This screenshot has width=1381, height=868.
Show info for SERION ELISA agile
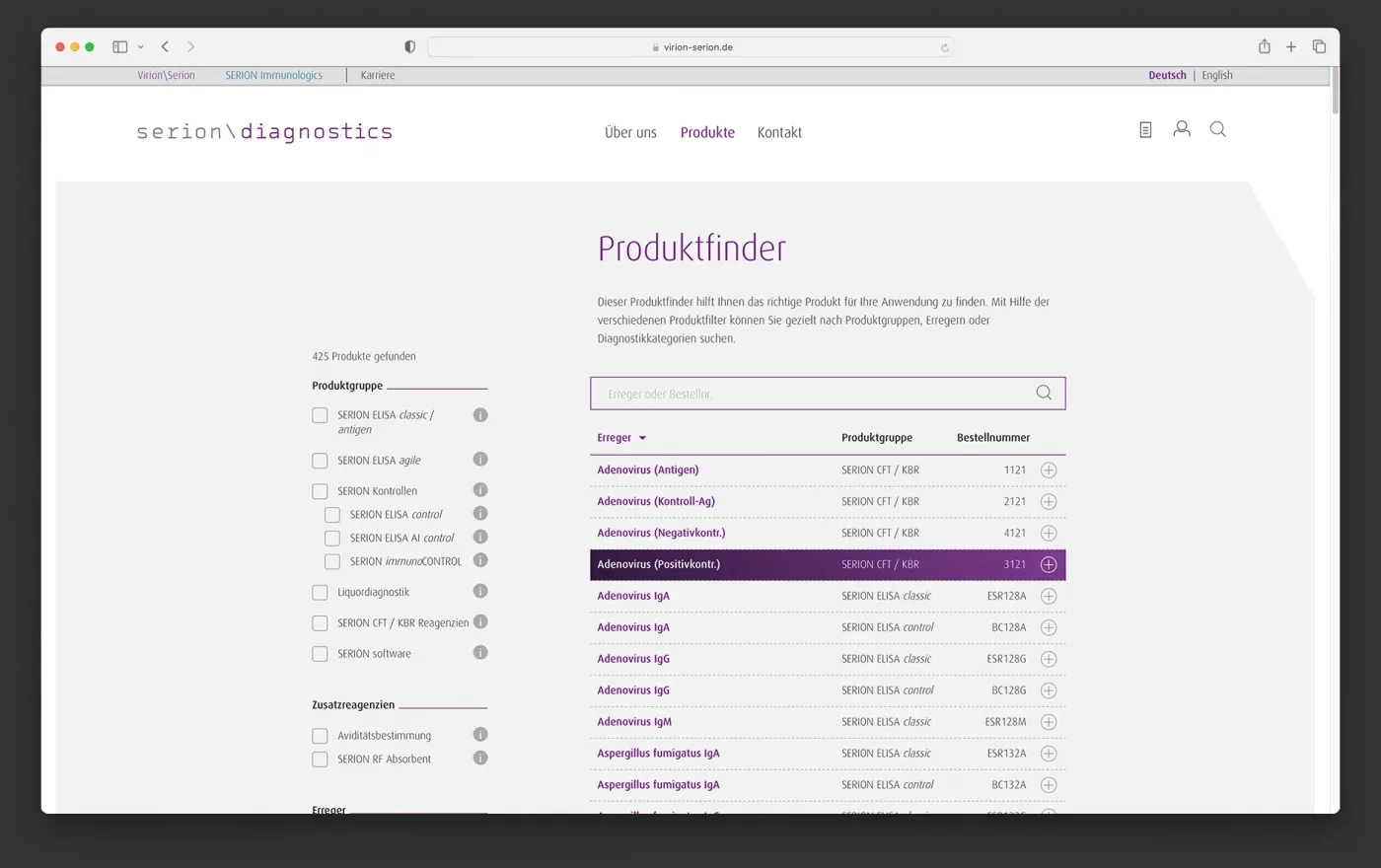(480, 460)
